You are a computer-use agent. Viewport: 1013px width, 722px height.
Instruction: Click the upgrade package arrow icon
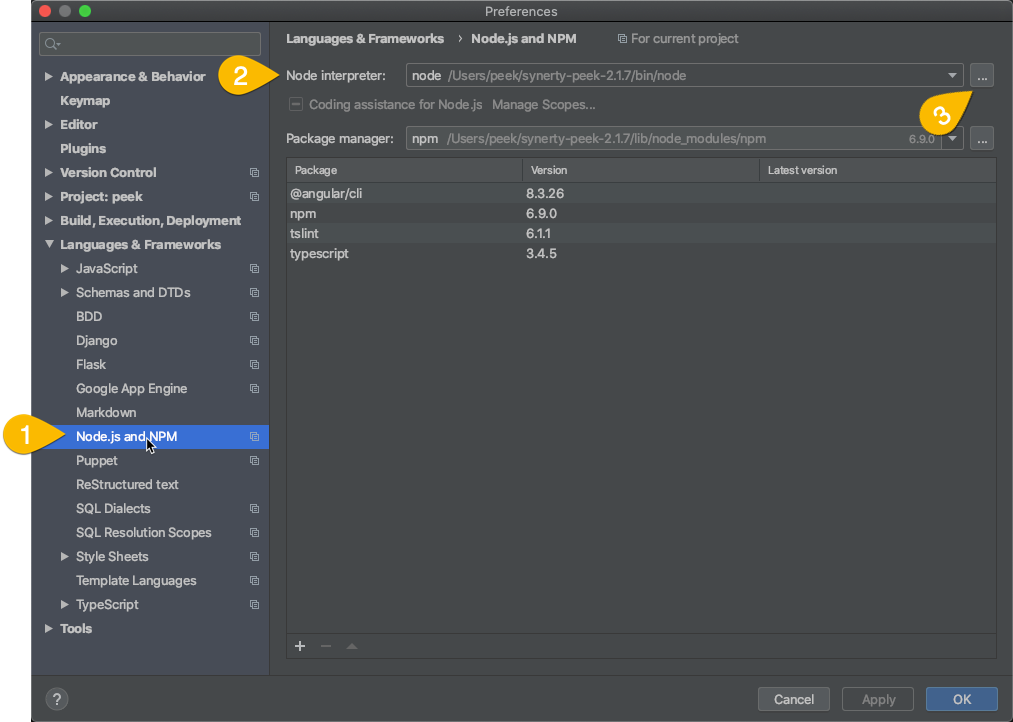[352, 646]
